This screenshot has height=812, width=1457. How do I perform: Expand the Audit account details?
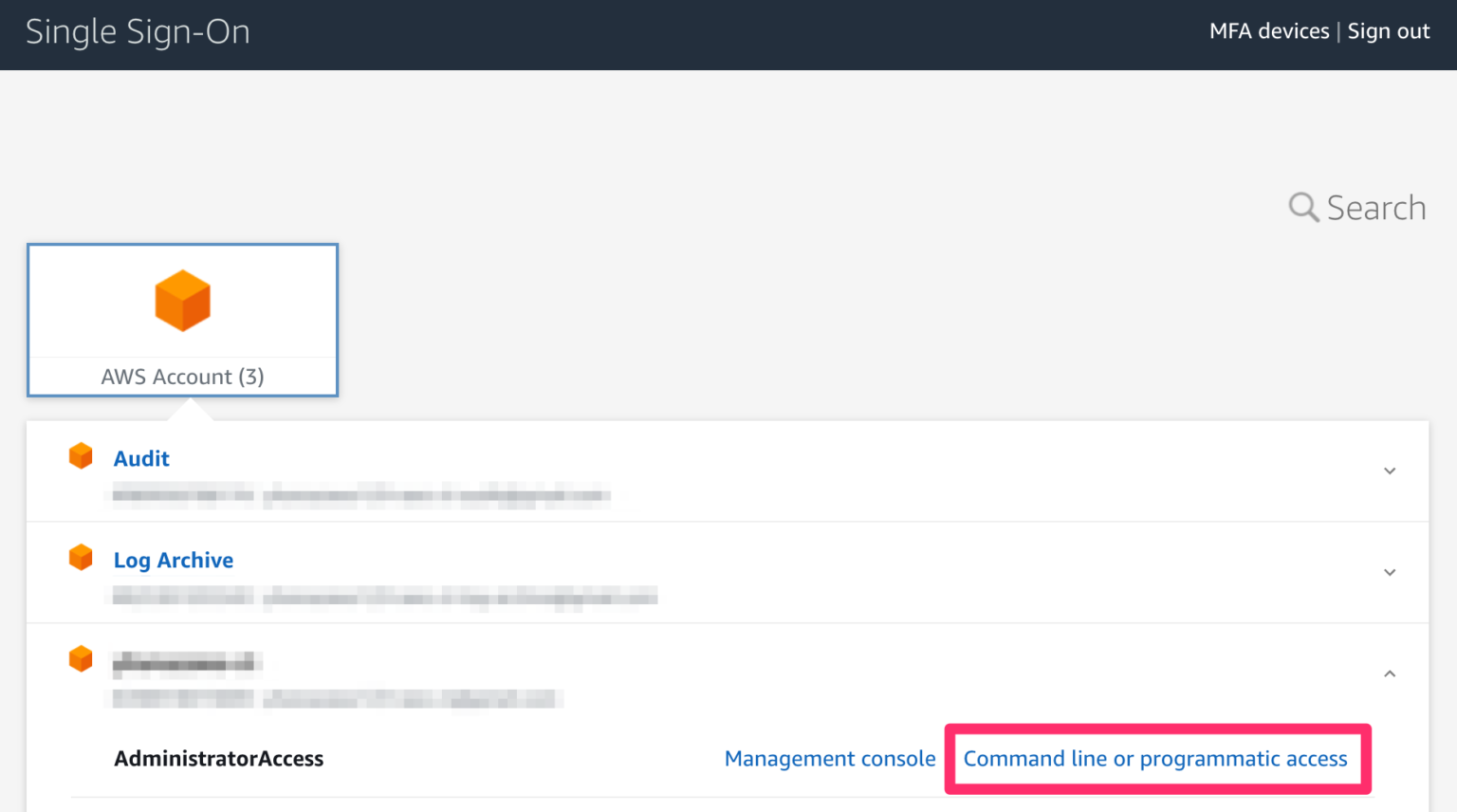coord(1389,471)
